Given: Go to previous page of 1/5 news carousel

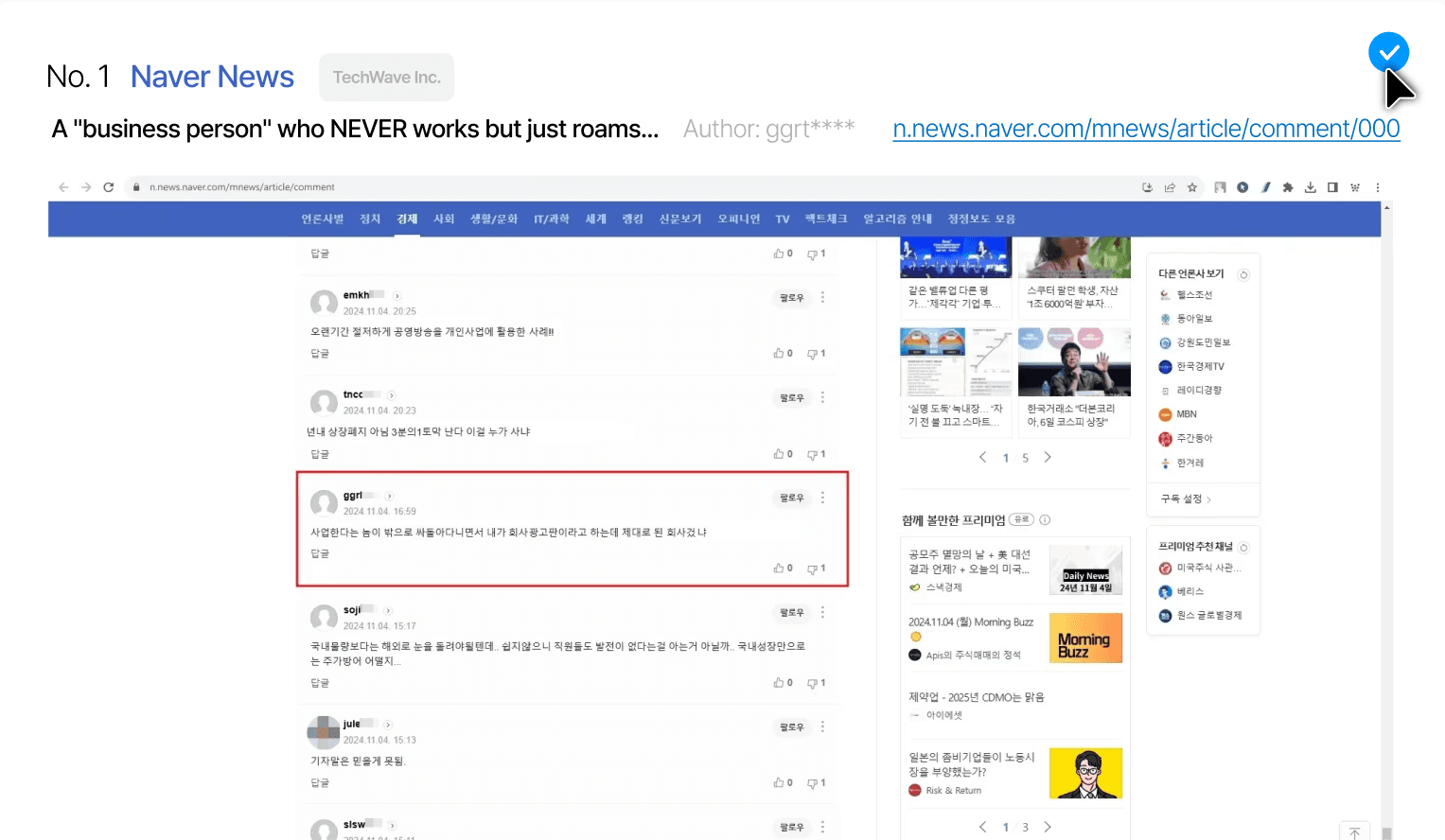Looking at the screenshot, I should click(982, 457).
